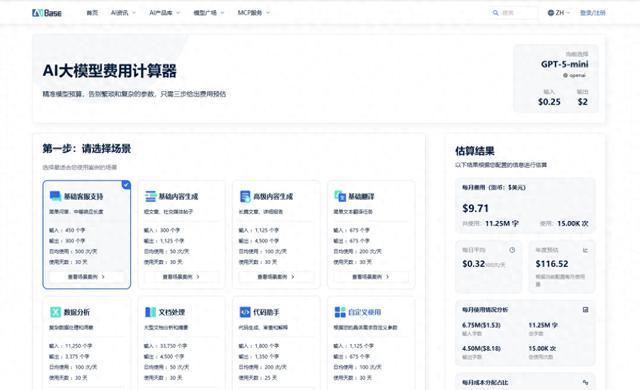Click the 文档处理 scenario icon
Viewport: 640px width, 390px height.
point(151,312)
